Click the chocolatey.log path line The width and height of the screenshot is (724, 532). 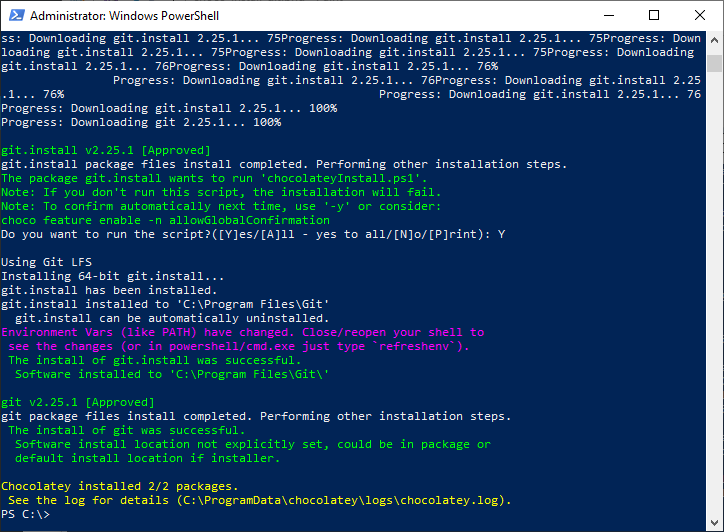[260, 500]
